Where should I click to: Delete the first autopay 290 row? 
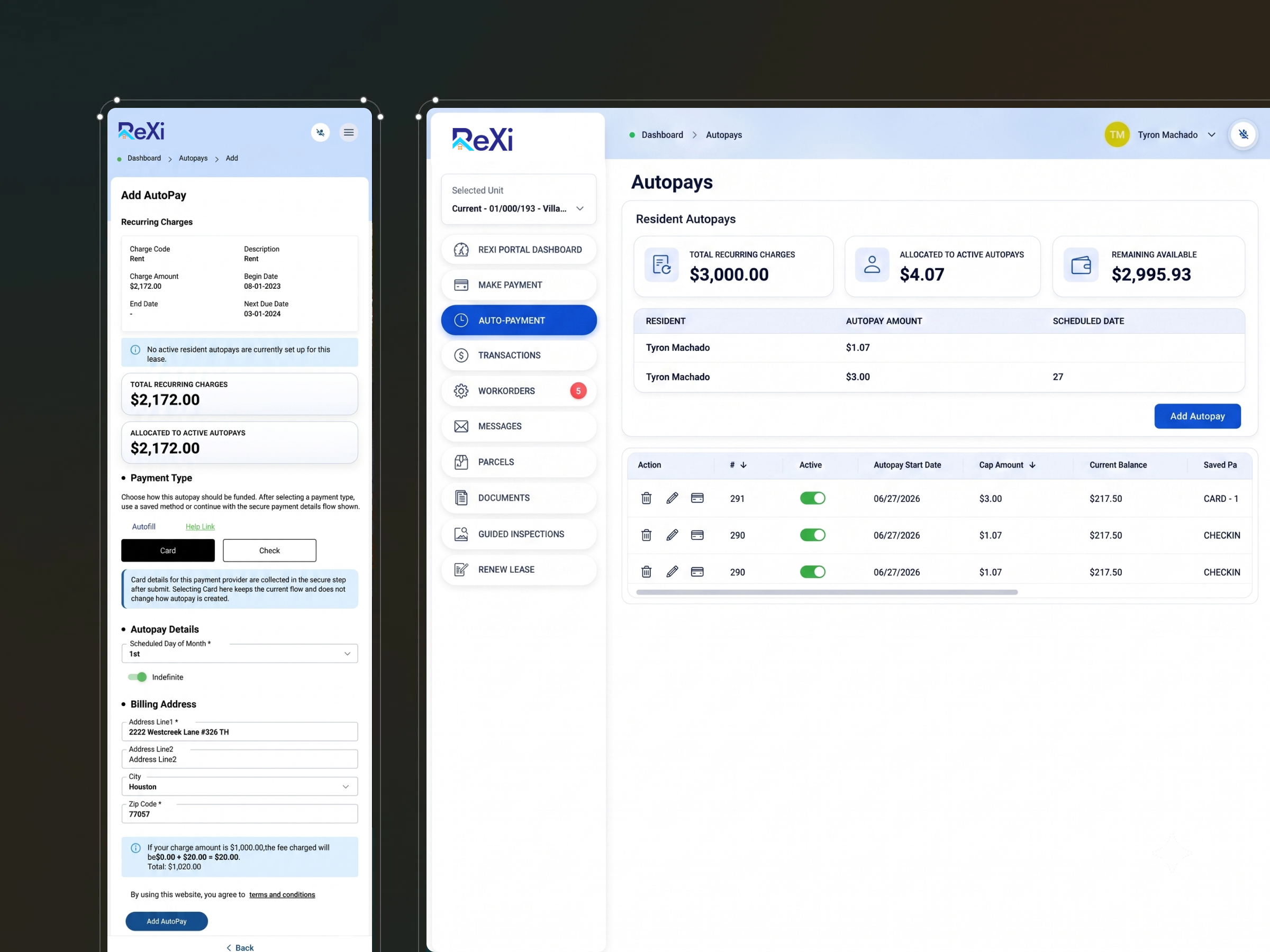click(x=646, y=535)
